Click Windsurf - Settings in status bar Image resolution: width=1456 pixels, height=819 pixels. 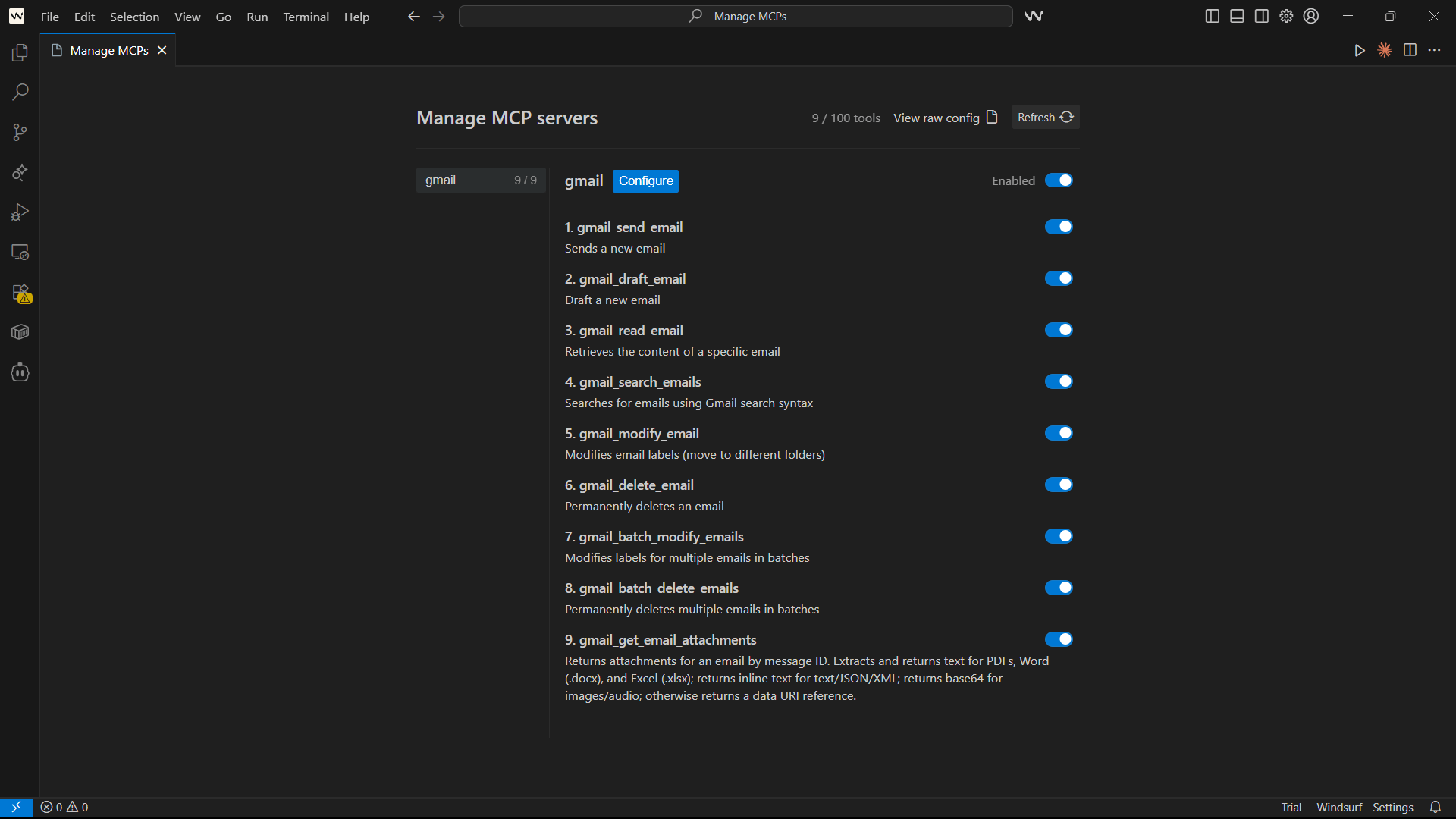[1365, 807]
